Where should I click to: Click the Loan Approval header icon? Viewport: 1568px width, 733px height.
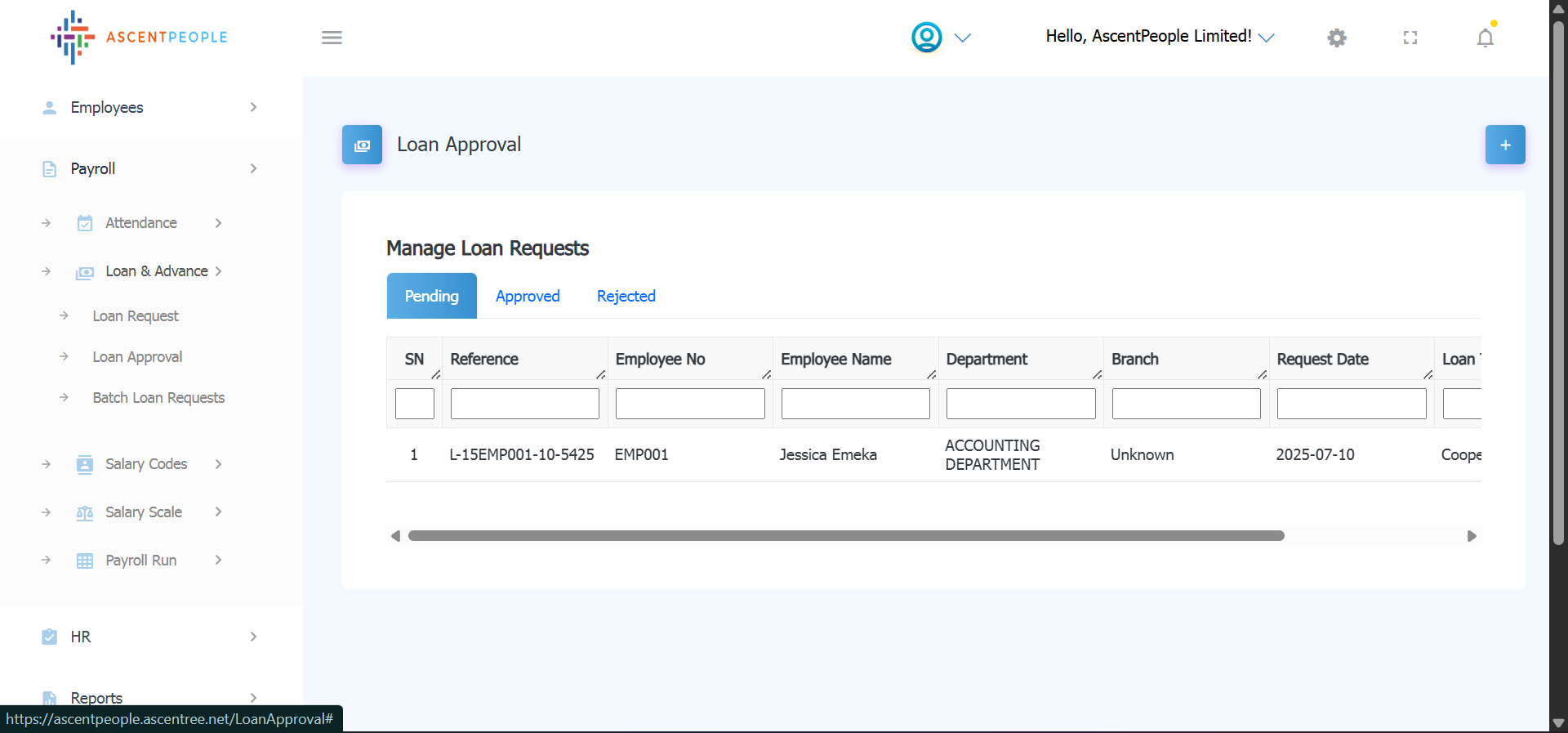click(x=362, y=145)
